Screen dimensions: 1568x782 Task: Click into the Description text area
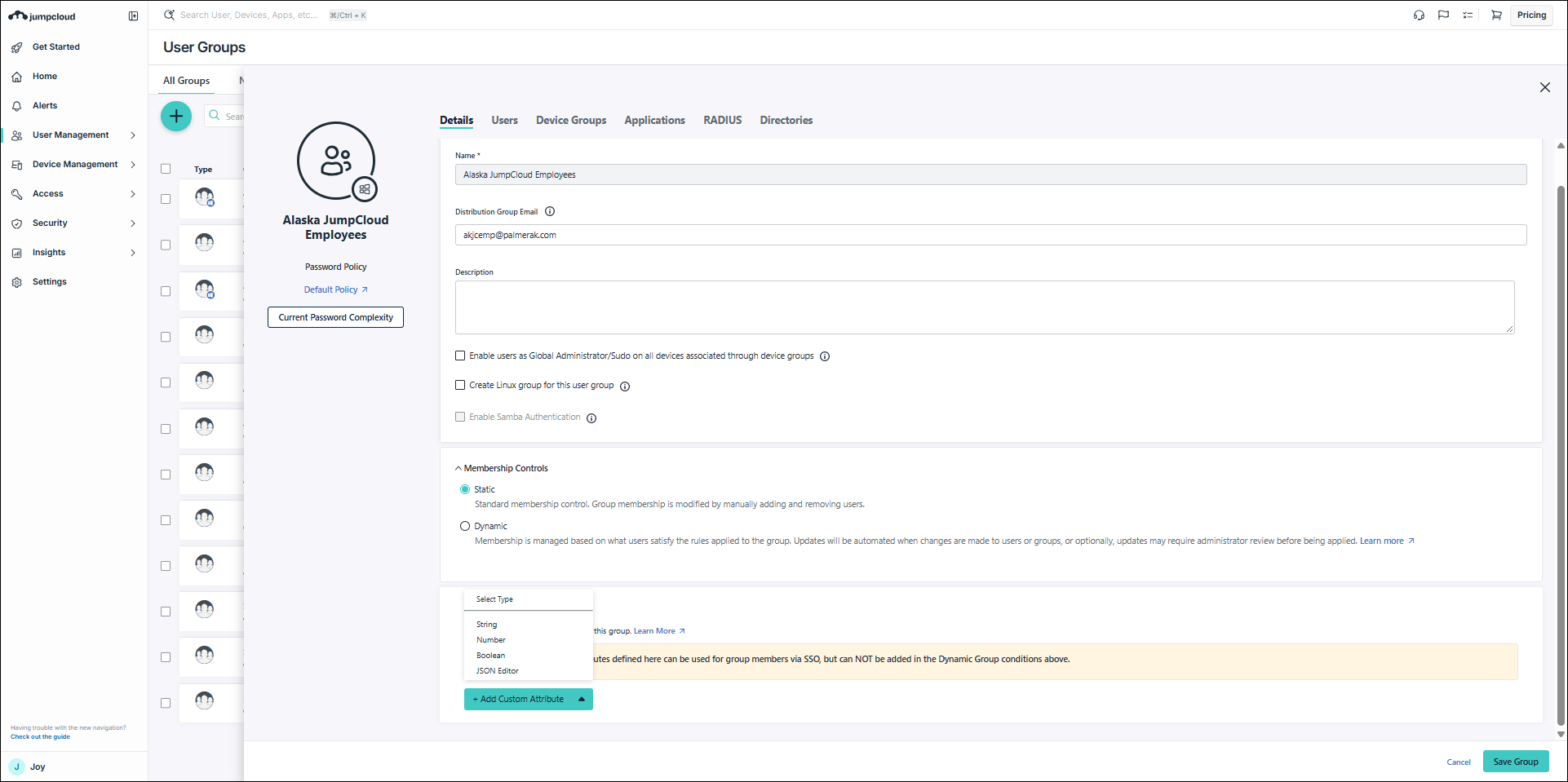click(984, 307)
